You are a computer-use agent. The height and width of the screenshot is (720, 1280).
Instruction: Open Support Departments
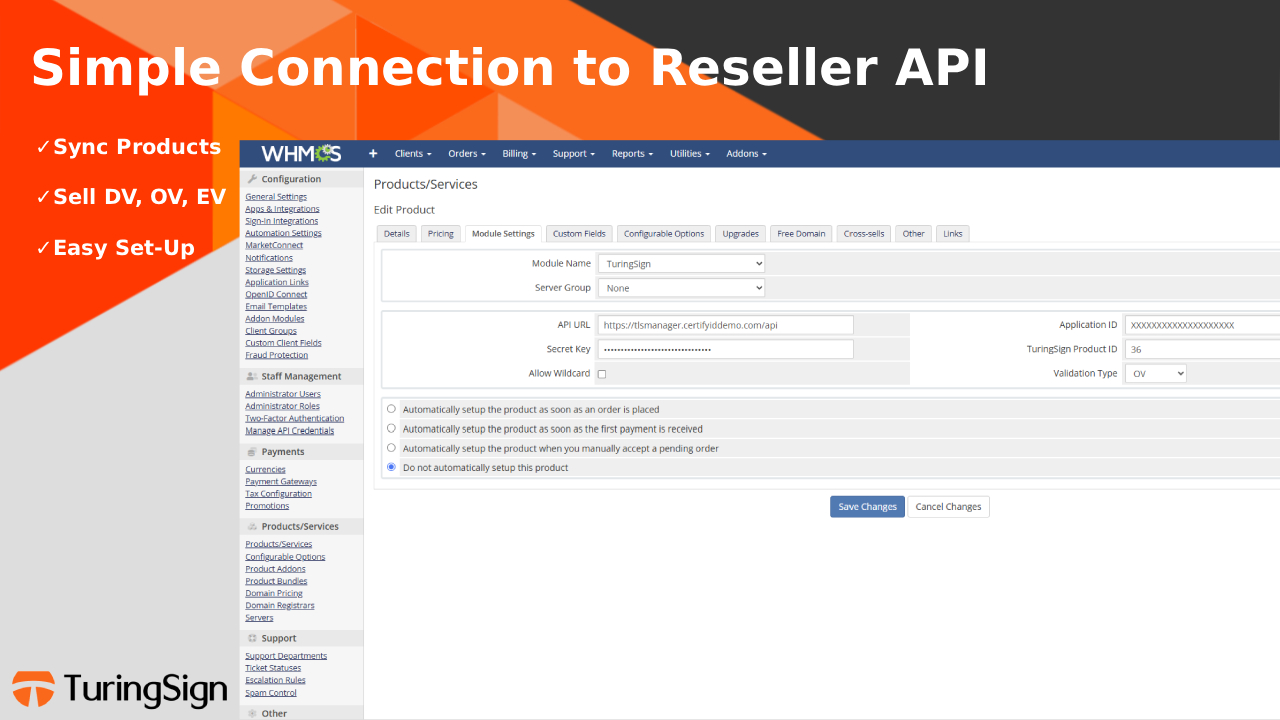pos(286,656)
